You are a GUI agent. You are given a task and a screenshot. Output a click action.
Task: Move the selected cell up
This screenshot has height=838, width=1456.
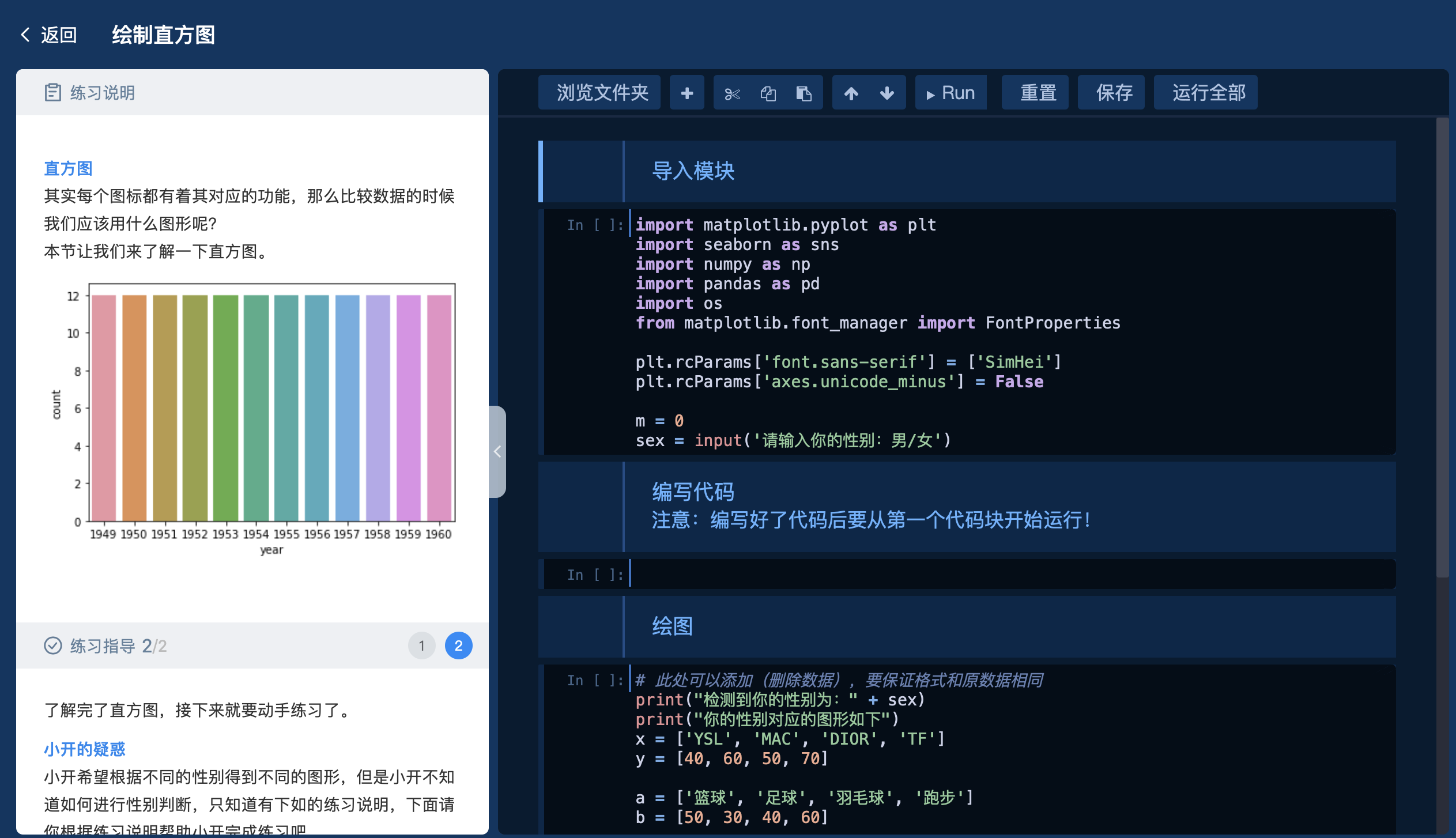(x=852, y=92)
